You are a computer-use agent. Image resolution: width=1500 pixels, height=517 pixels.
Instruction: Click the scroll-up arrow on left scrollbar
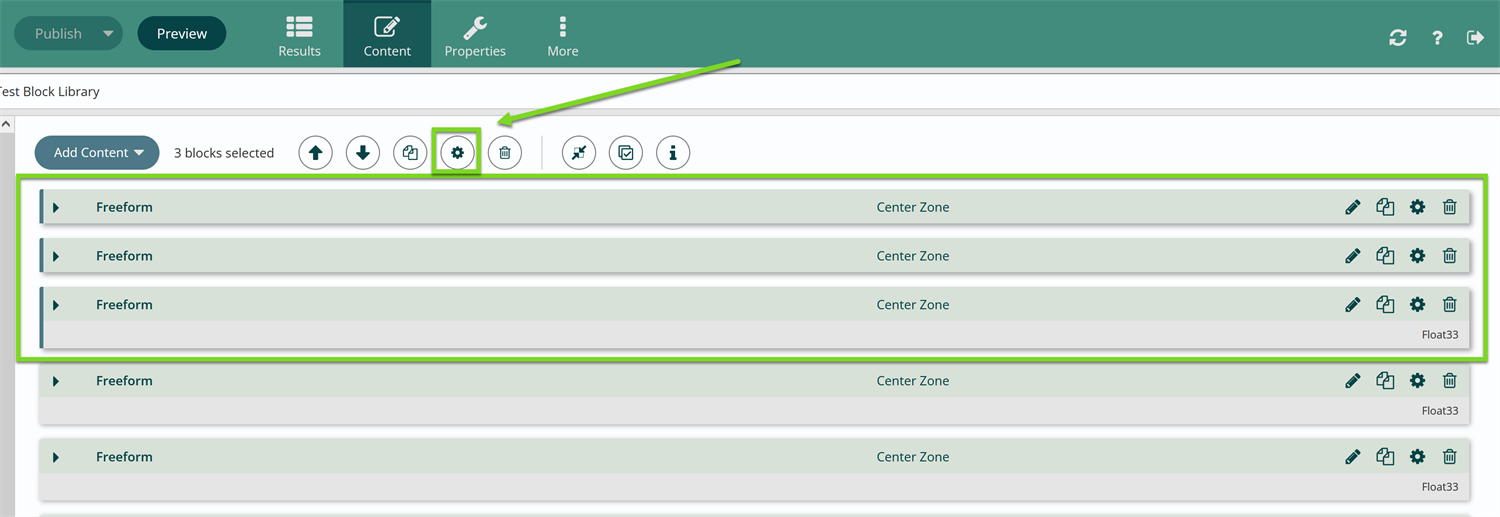(x=6, y=125)
